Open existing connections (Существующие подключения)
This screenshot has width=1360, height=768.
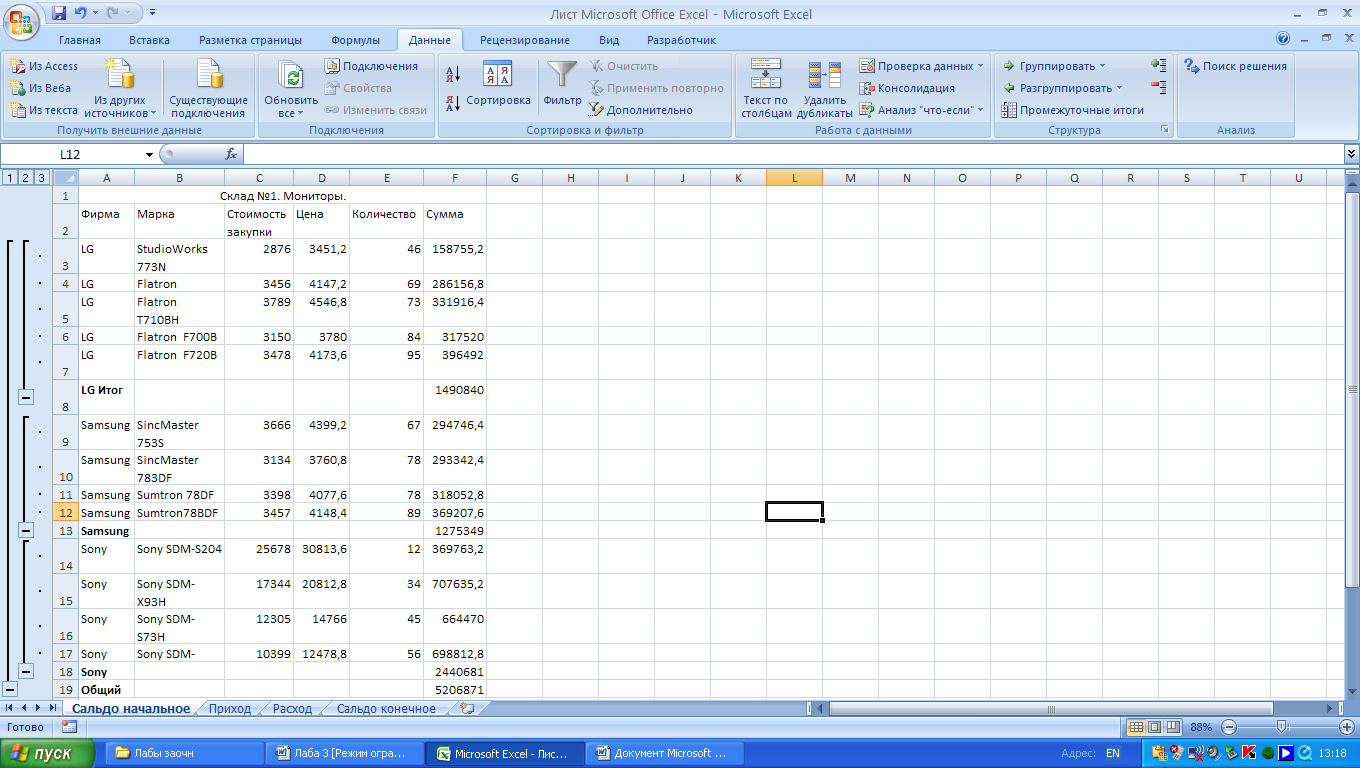pyautogui.click(x=208, y=89)
